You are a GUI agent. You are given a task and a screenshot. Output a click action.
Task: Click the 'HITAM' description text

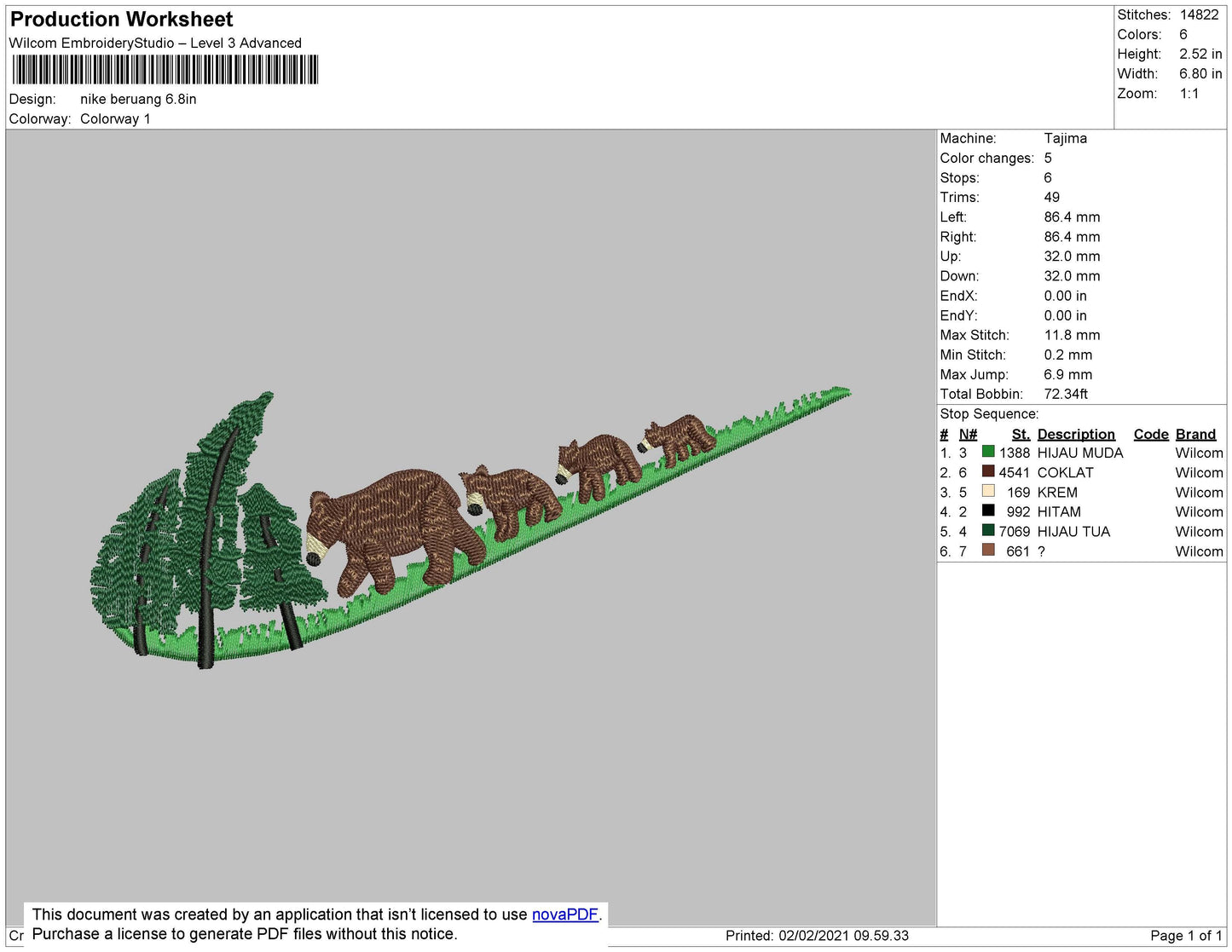1059,511
